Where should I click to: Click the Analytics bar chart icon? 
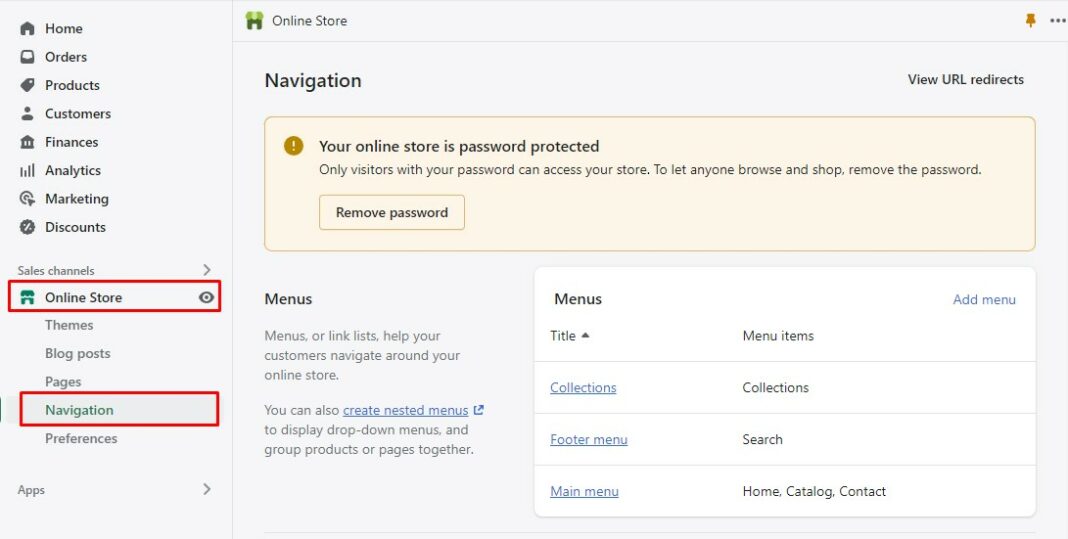point(27,171)
